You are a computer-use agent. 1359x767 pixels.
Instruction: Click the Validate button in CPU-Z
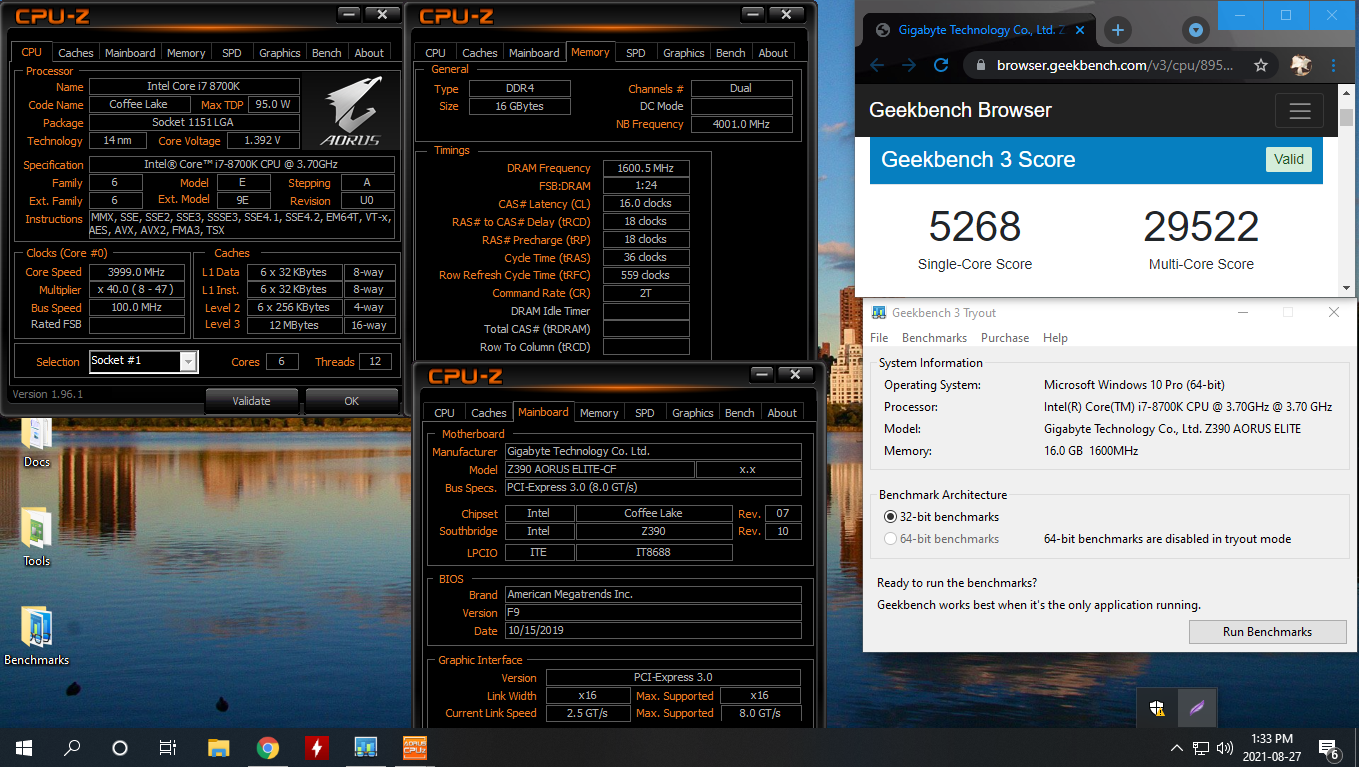tap(251, 401)
